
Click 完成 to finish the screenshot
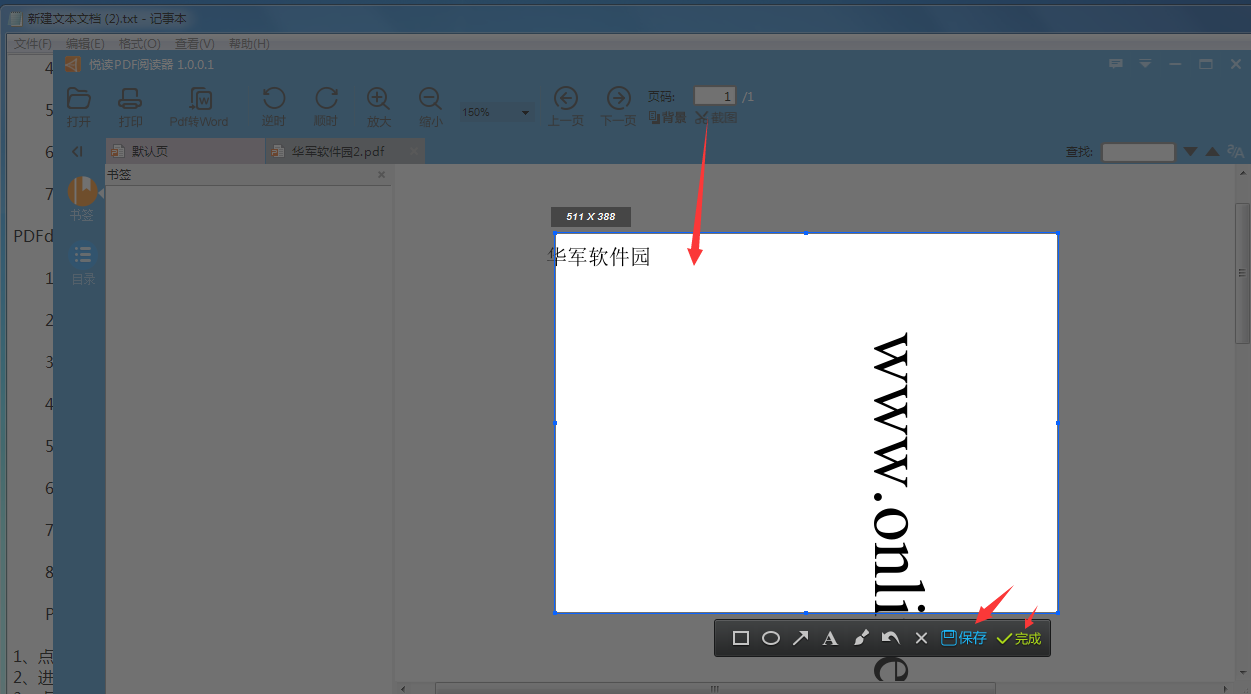click(1019, 638)
